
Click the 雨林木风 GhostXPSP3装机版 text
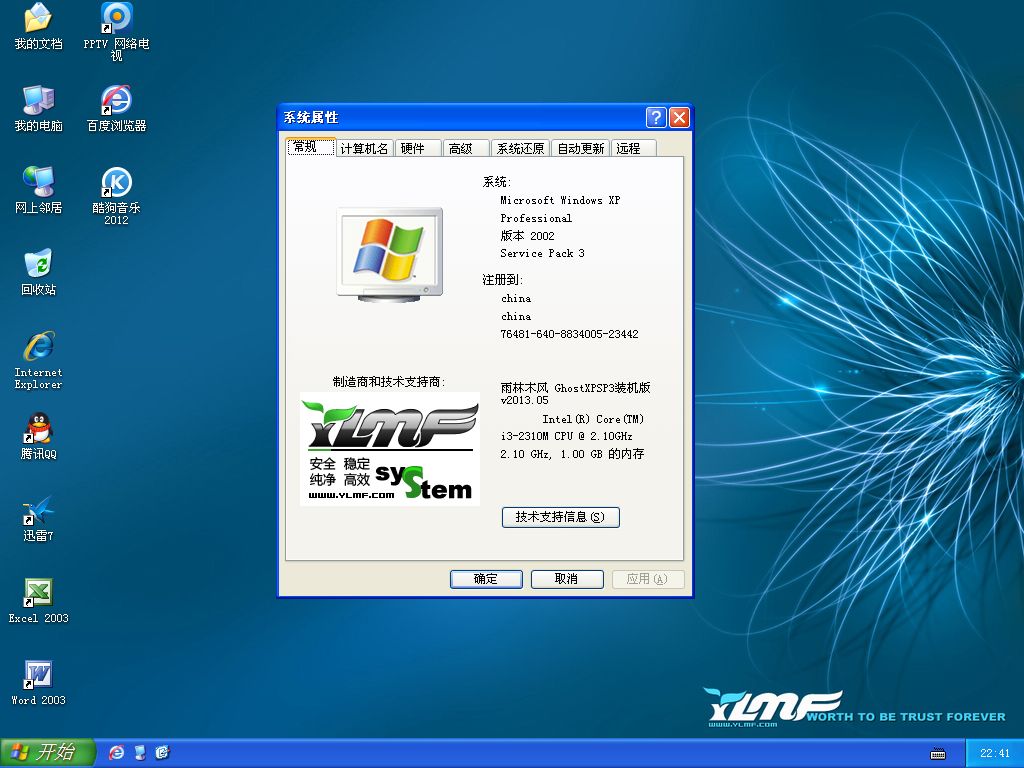(575, 388)
